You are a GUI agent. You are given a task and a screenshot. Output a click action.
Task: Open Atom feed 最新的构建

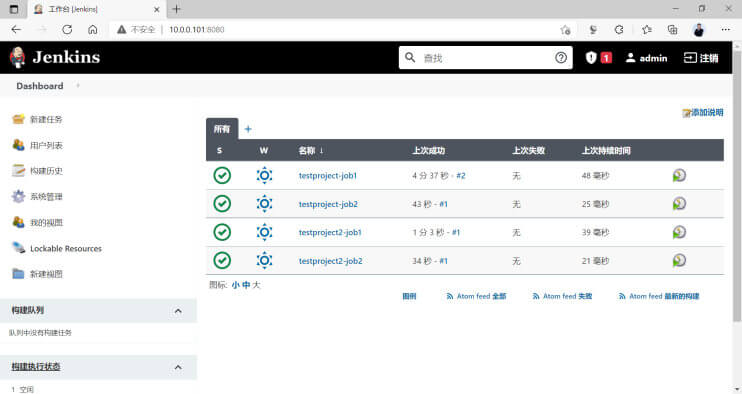tap(659, 296)
